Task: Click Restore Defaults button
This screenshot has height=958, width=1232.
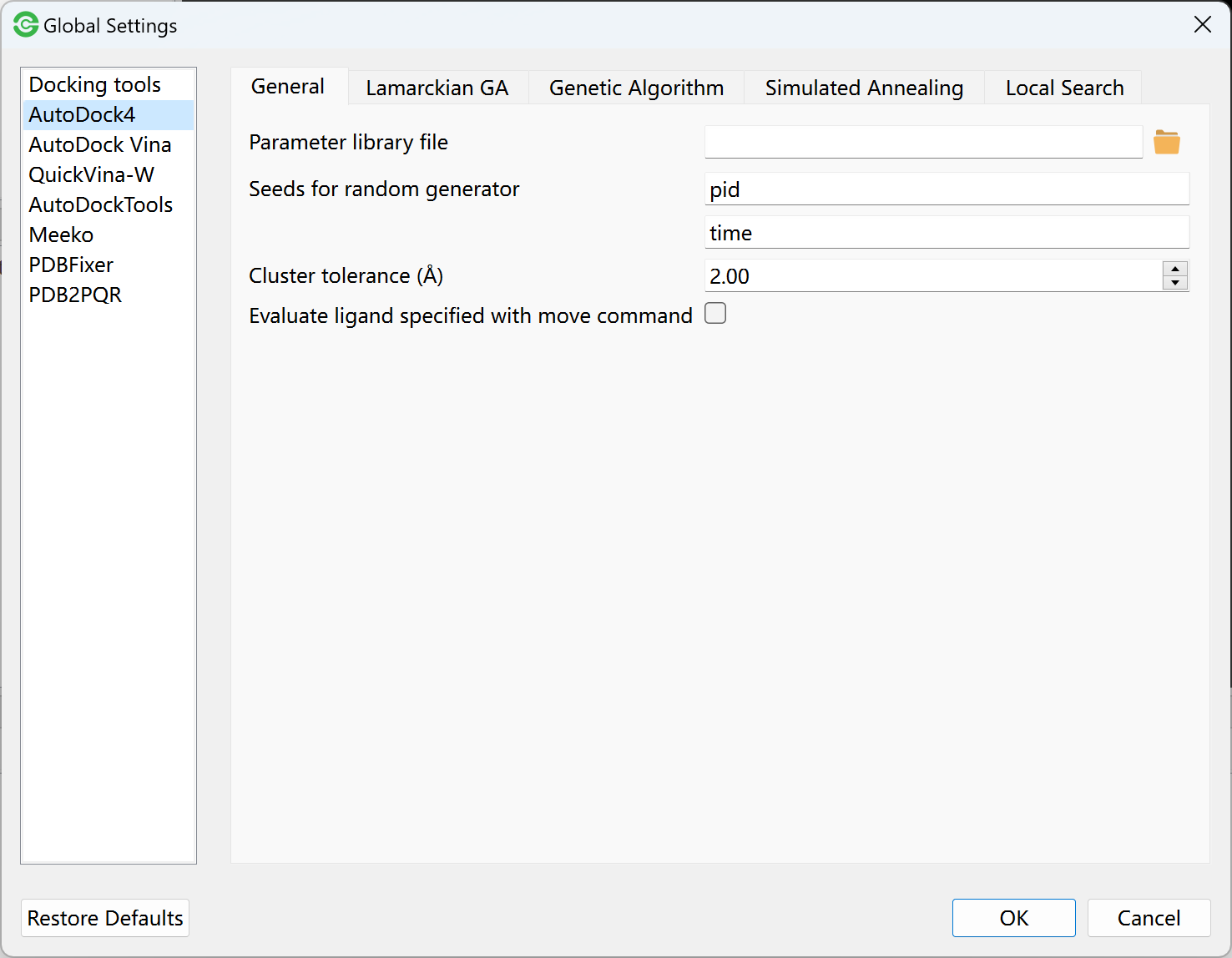Action: [105, 918]
